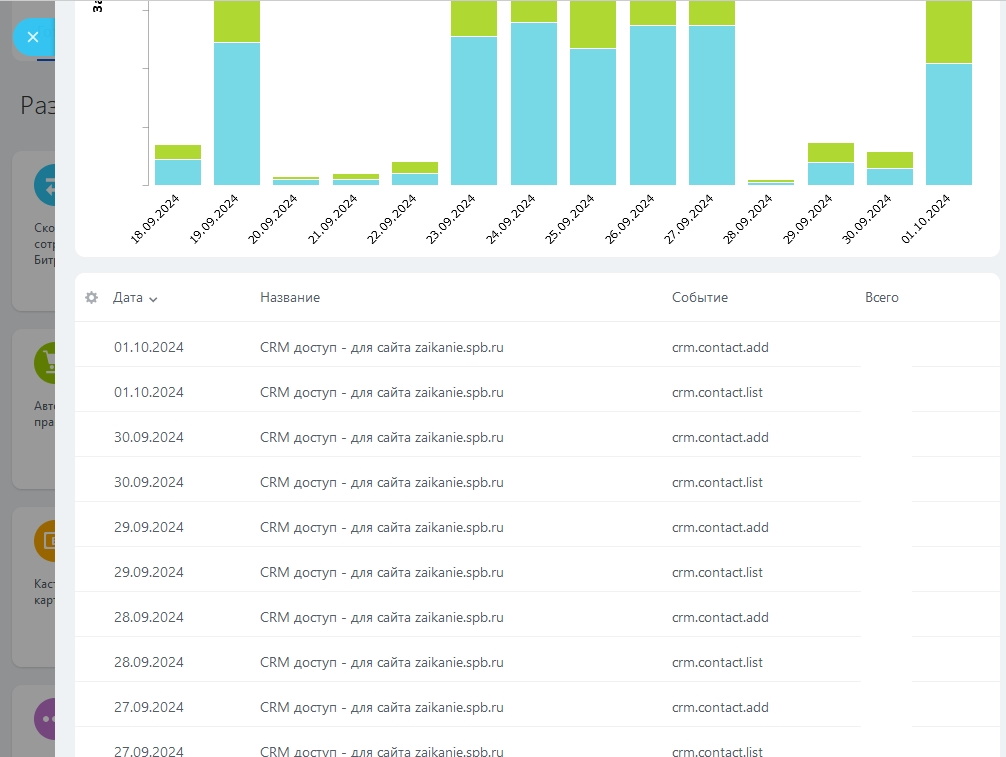
Task: Sort by Дата column chevron
Action: point(153,299)
